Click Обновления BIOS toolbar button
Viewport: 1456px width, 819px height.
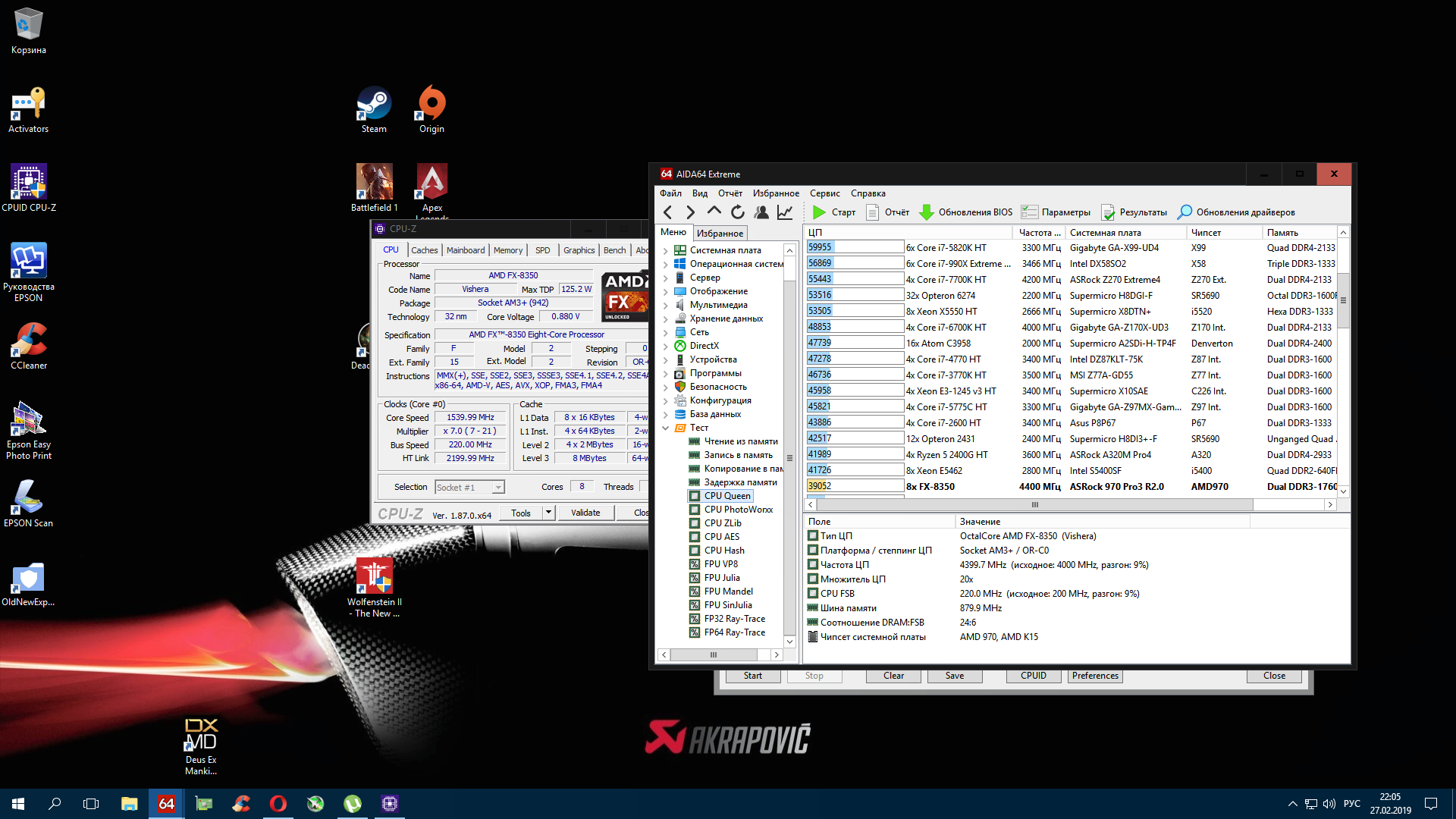[966, 212]
